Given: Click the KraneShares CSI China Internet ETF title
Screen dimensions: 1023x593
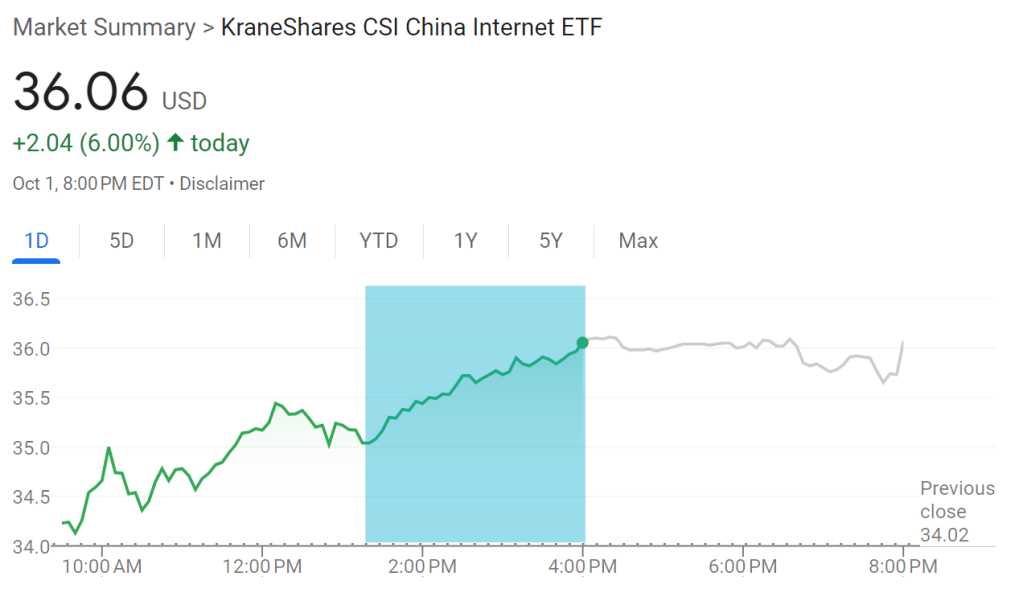Looking at the screenshot, I should coord(411,28).
